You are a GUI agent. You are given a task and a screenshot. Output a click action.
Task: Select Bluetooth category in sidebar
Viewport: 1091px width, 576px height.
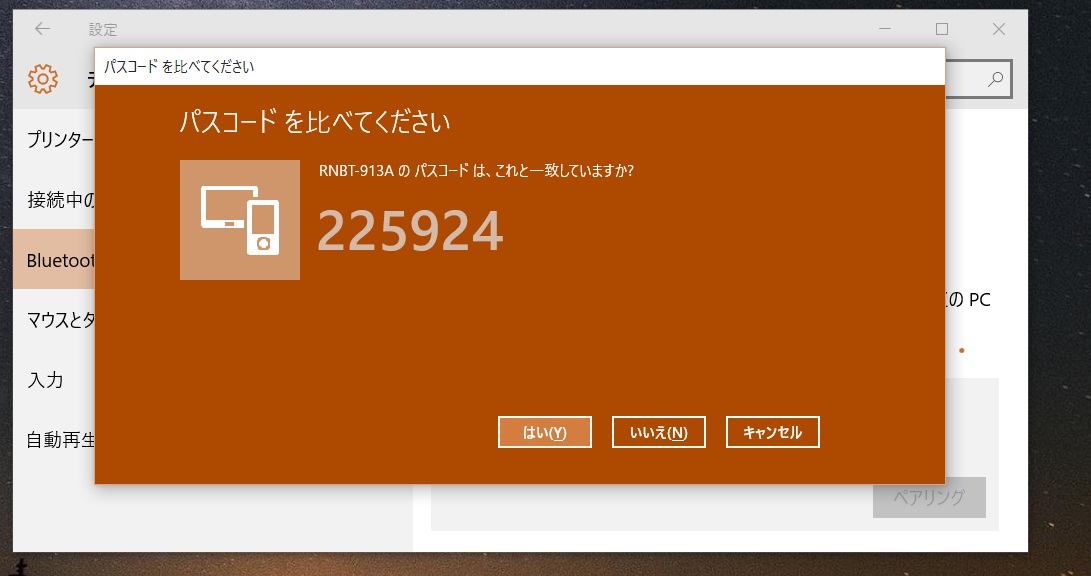(54, 259)
